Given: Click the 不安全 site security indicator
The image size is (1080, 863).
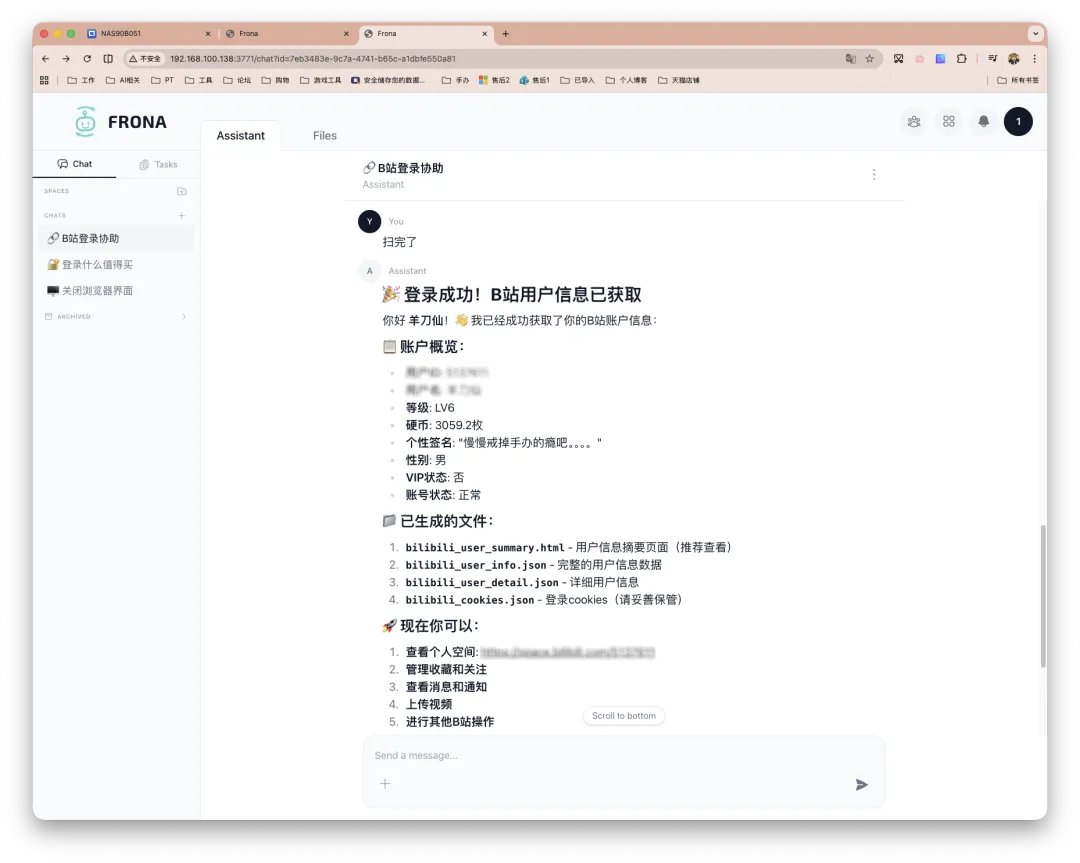Looking at the screenshot, I should (x=145, y=59).
